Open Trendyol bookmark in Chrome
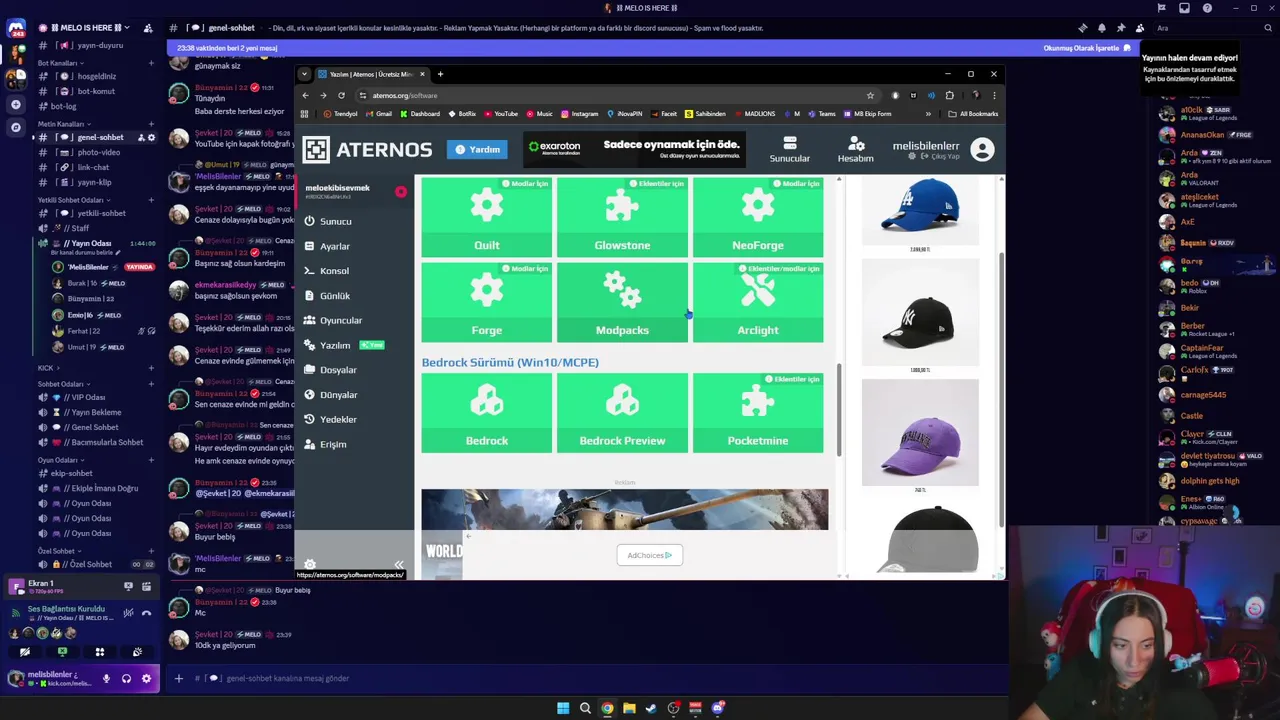The image size is (1280, 720). pyautogui.click(x=340, y=114)
